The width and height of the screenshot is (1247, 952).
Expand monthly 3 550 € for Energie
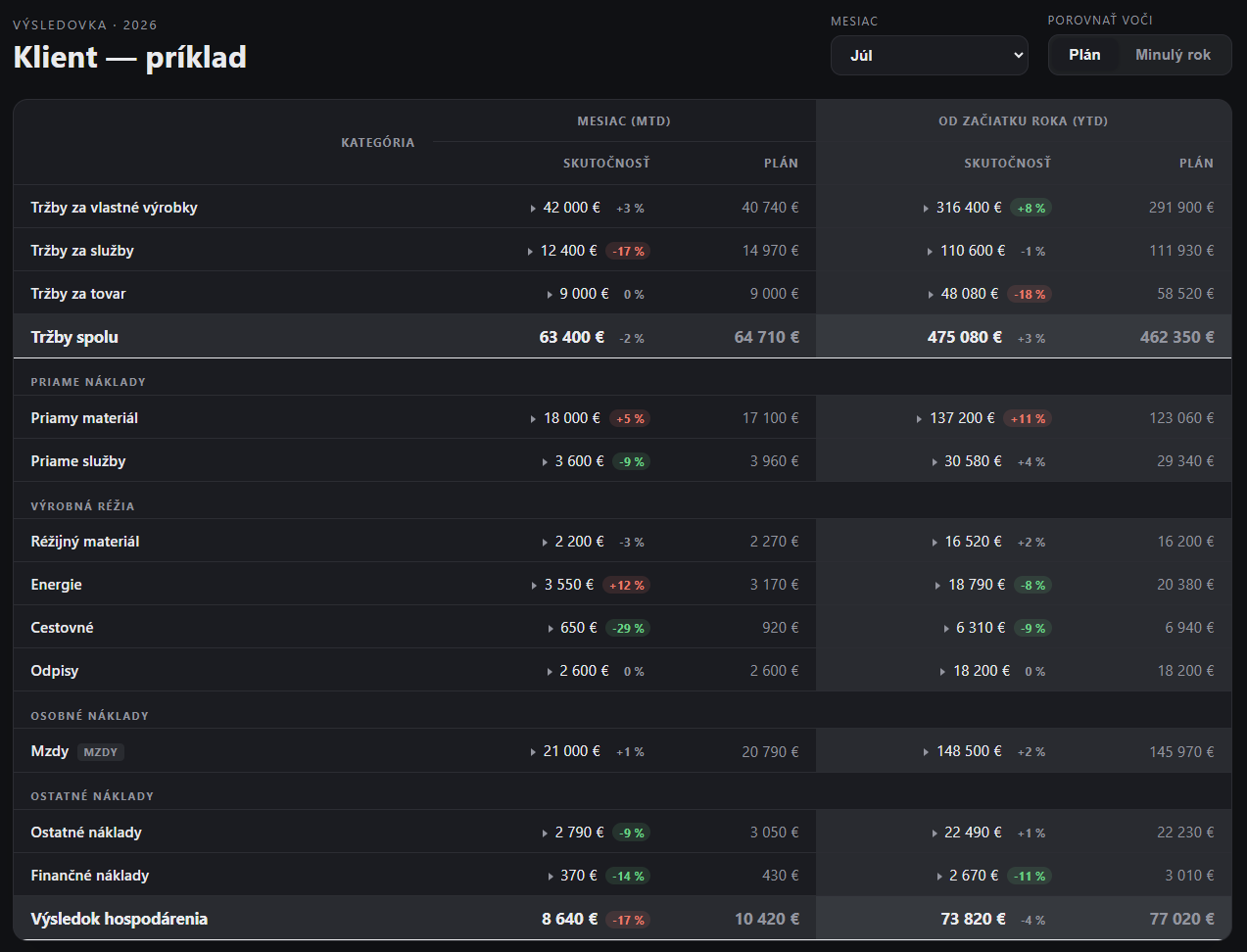click(x=562, y=585)
